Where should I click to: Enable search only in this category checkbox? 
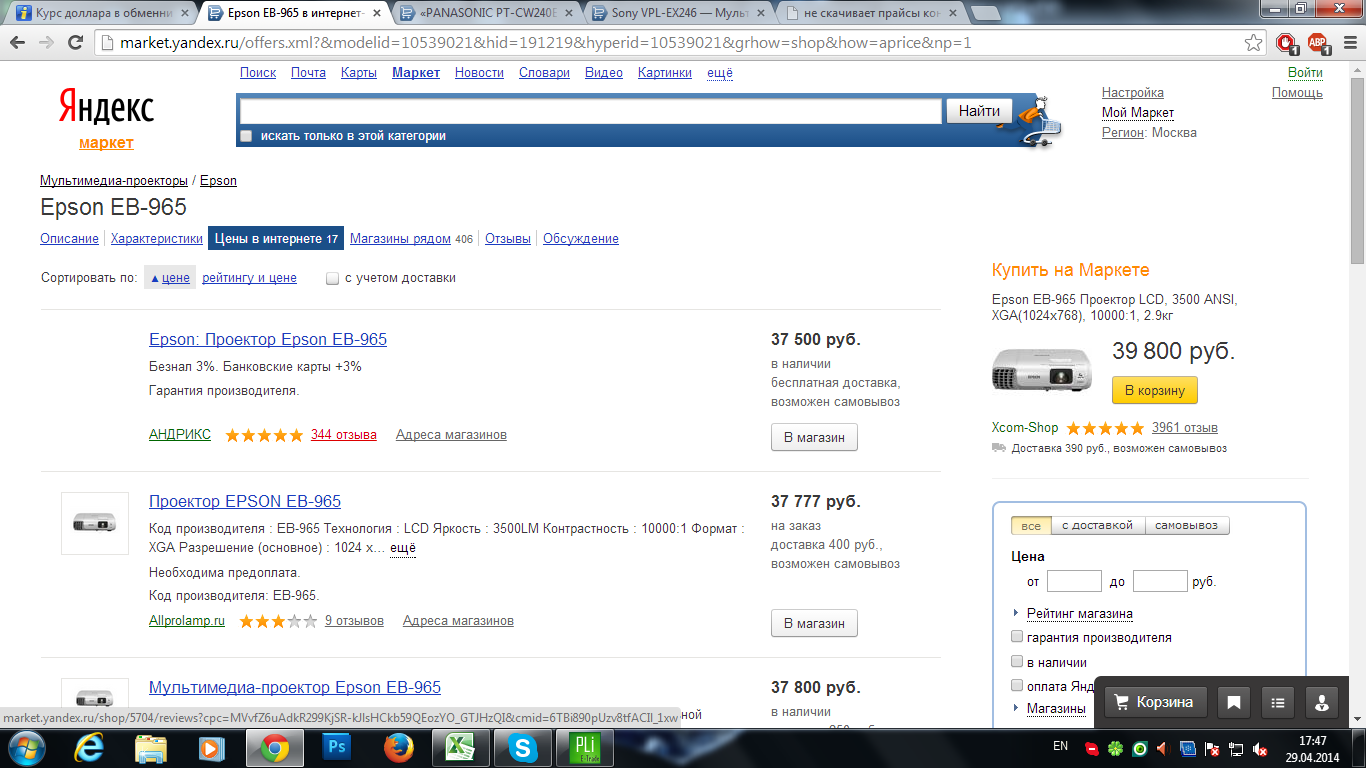(247, 136)
